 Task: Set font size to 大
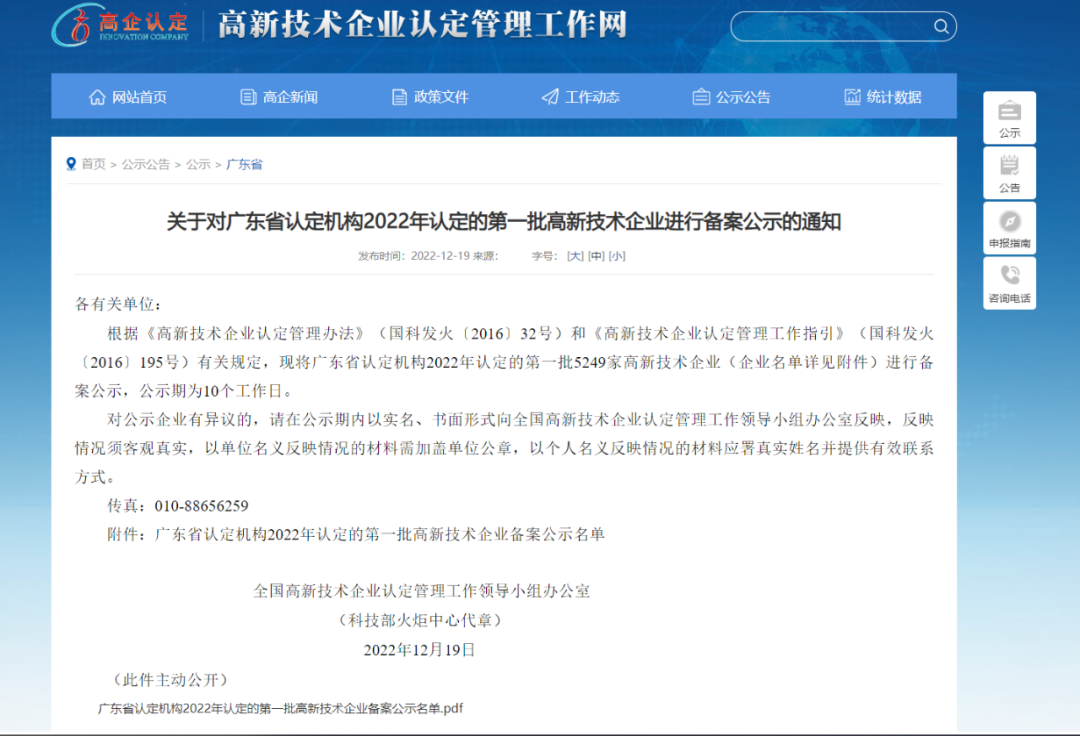tap(573, 255)
